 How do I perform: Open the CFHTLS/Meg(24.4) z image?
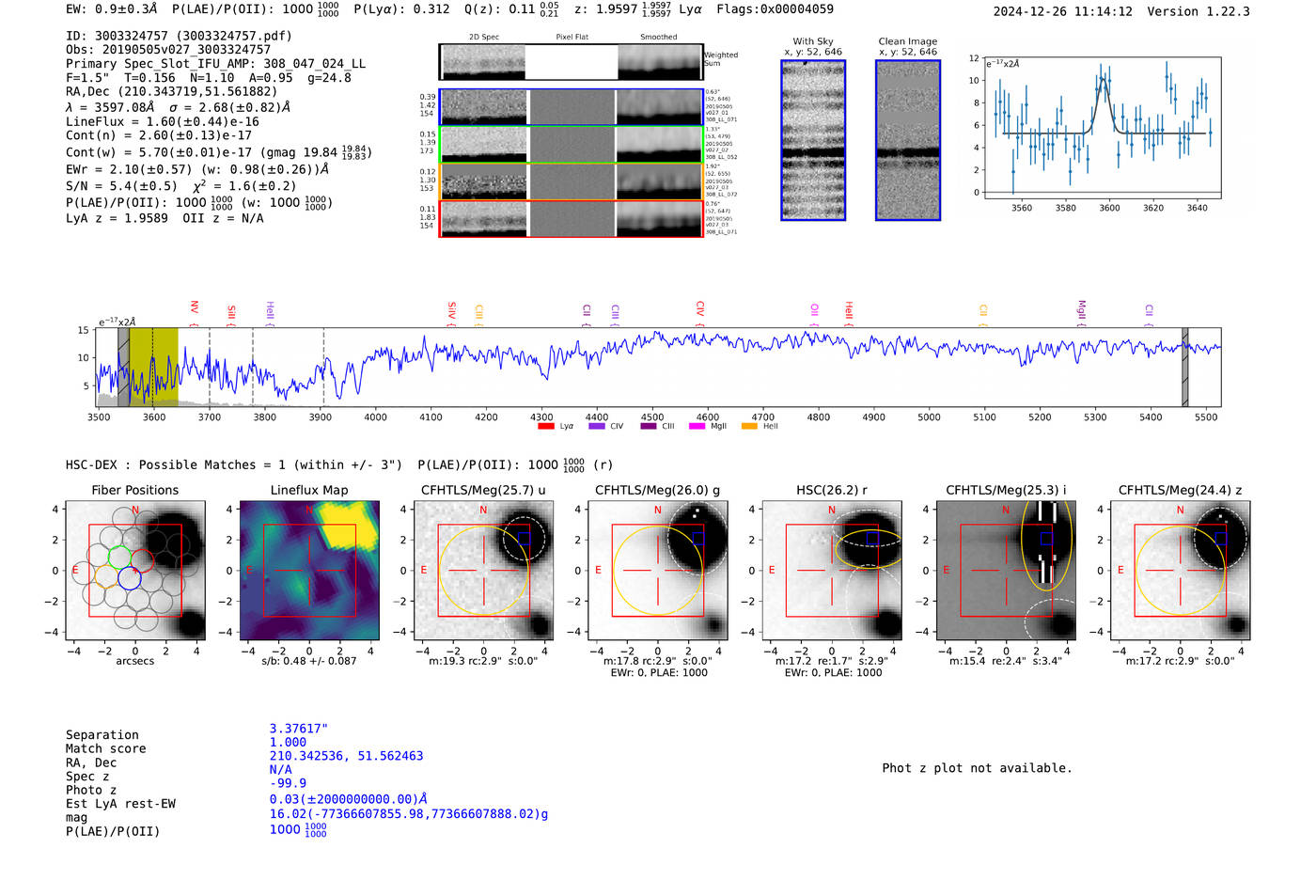pyautogui.click(x=1180, y=571)
